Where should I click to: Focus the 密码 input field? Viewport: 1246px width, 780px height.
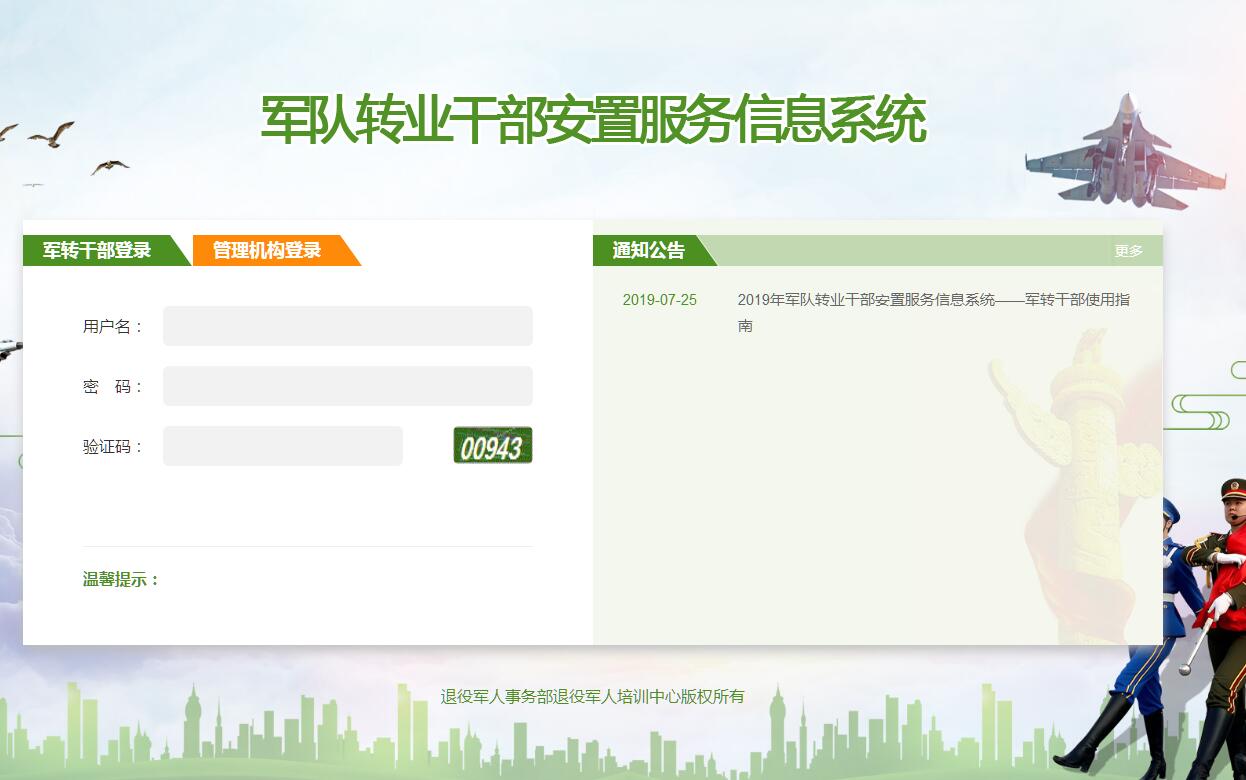coord(347,386)
